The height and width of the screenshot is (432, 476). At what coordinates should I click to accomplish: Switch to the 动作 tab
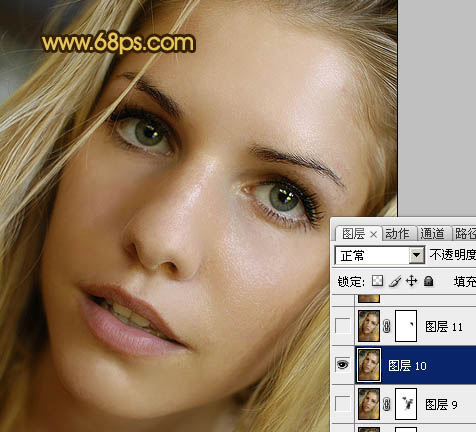pyautogui.click(x=397, y=234)
